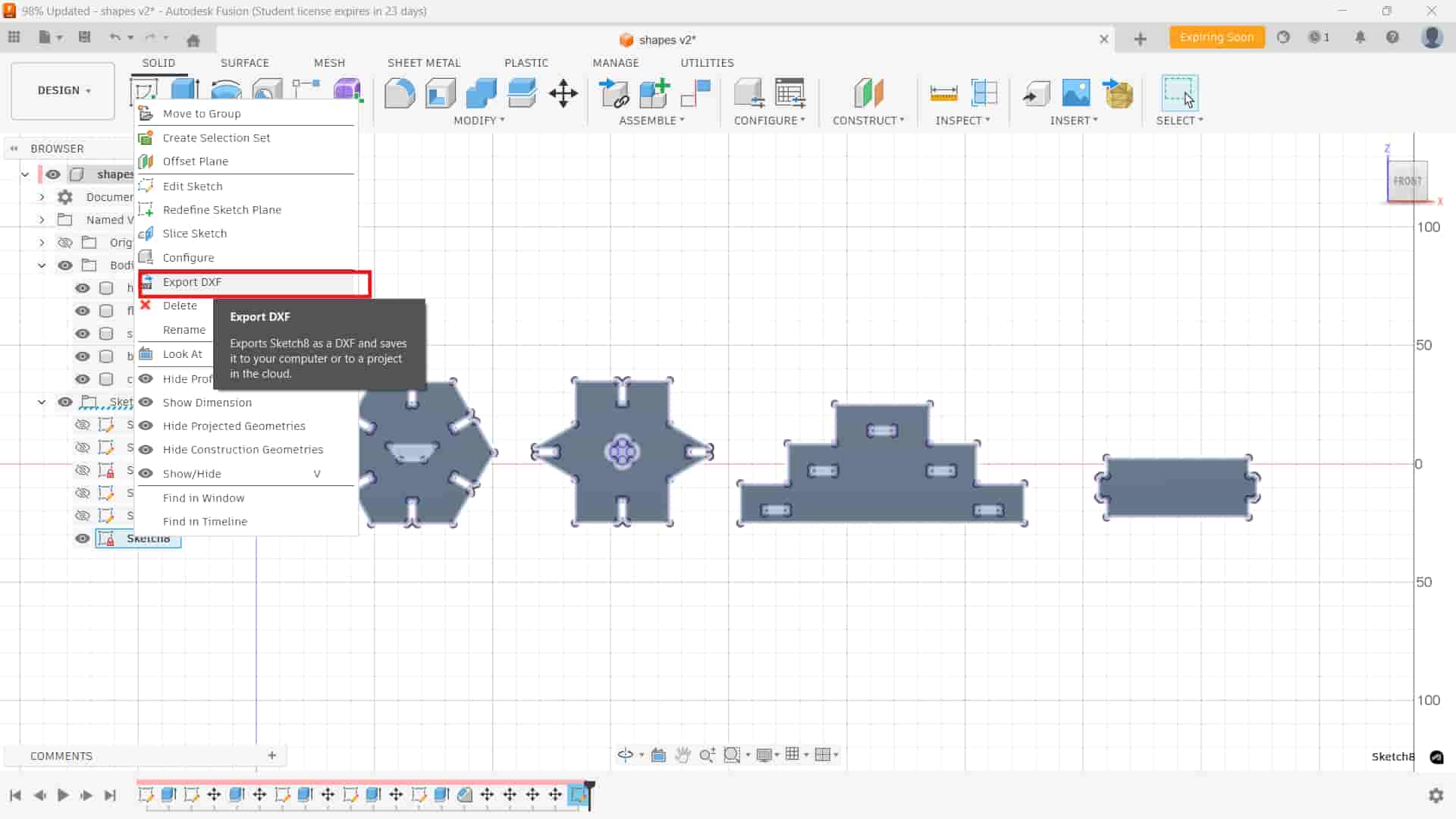This screenshot has width=1456, height=819.
Task: Open the Insert Image icon
Action: [1075, 94]
